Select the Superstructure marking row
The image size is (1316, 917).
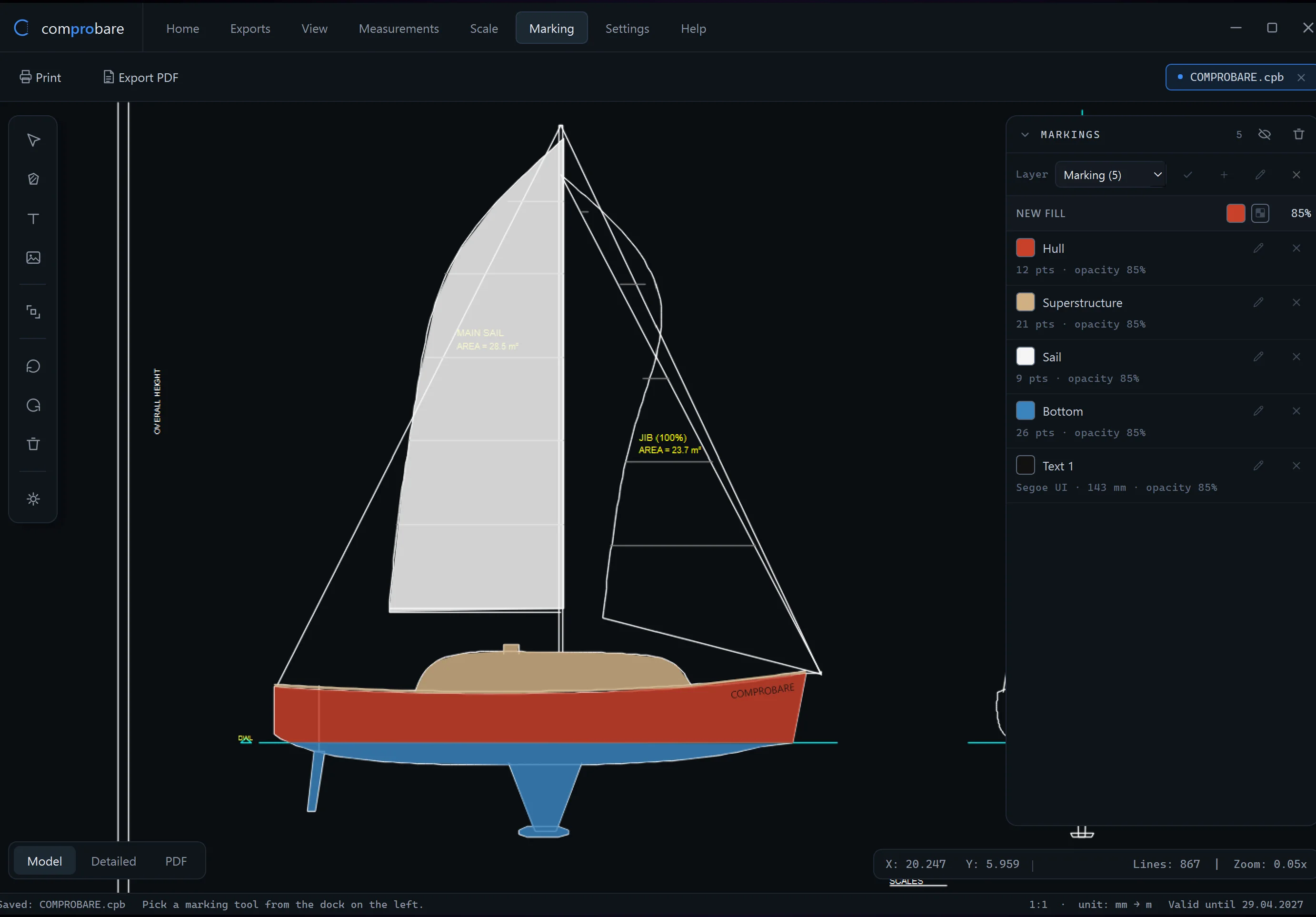[x=1161, y=312]
